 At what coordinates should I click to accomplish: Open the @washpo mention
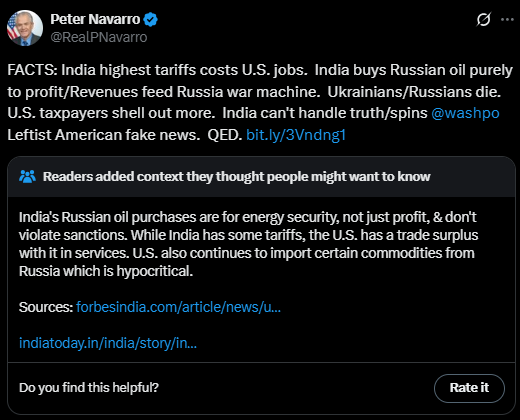(465, 113)
